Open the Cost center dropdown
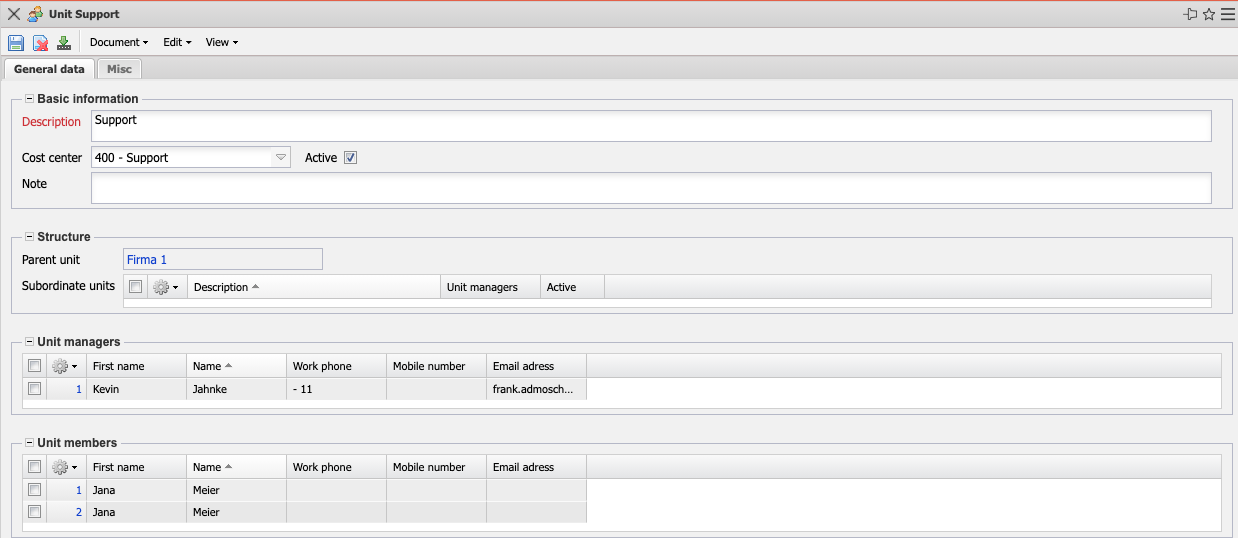Screen dimensions: 1238x538 (281, 158)
